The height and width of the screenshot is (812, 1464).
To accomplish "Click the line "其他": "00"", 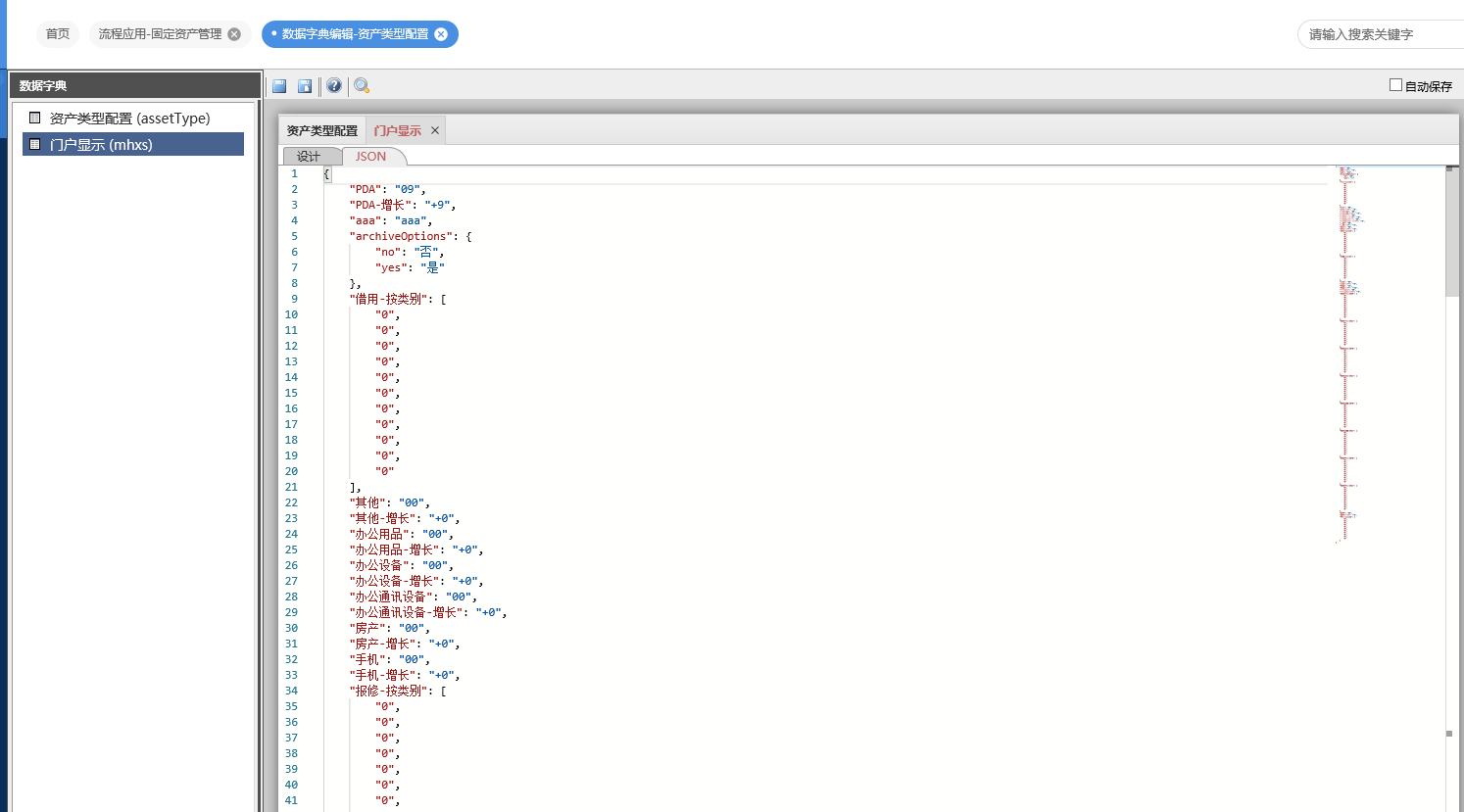I will (390, 502).
